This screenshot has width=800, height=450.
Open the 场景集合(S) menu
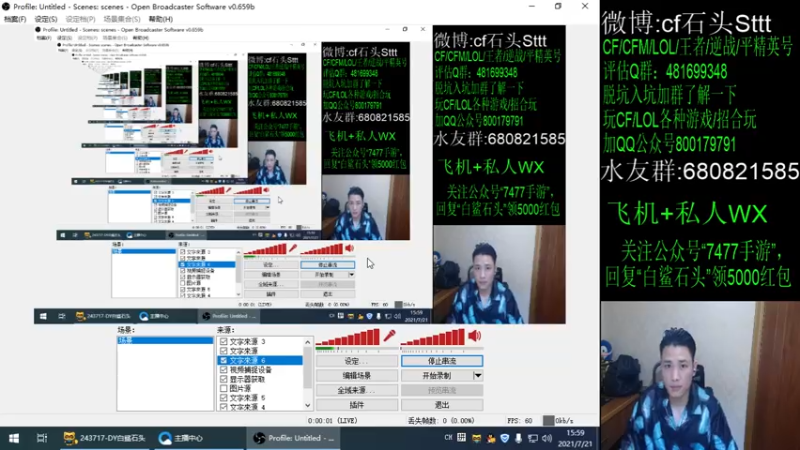click(121, 19)
